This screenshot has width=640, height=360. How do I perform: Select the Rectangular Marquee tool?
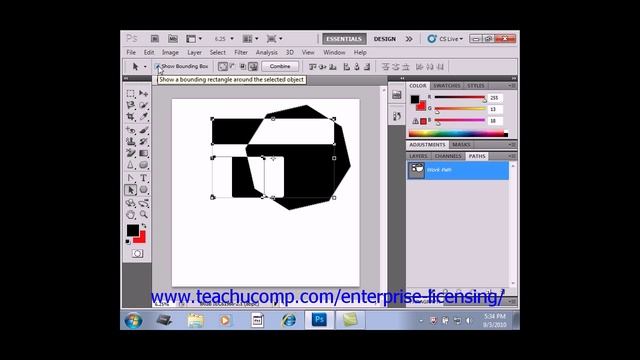tap(131, 93)
